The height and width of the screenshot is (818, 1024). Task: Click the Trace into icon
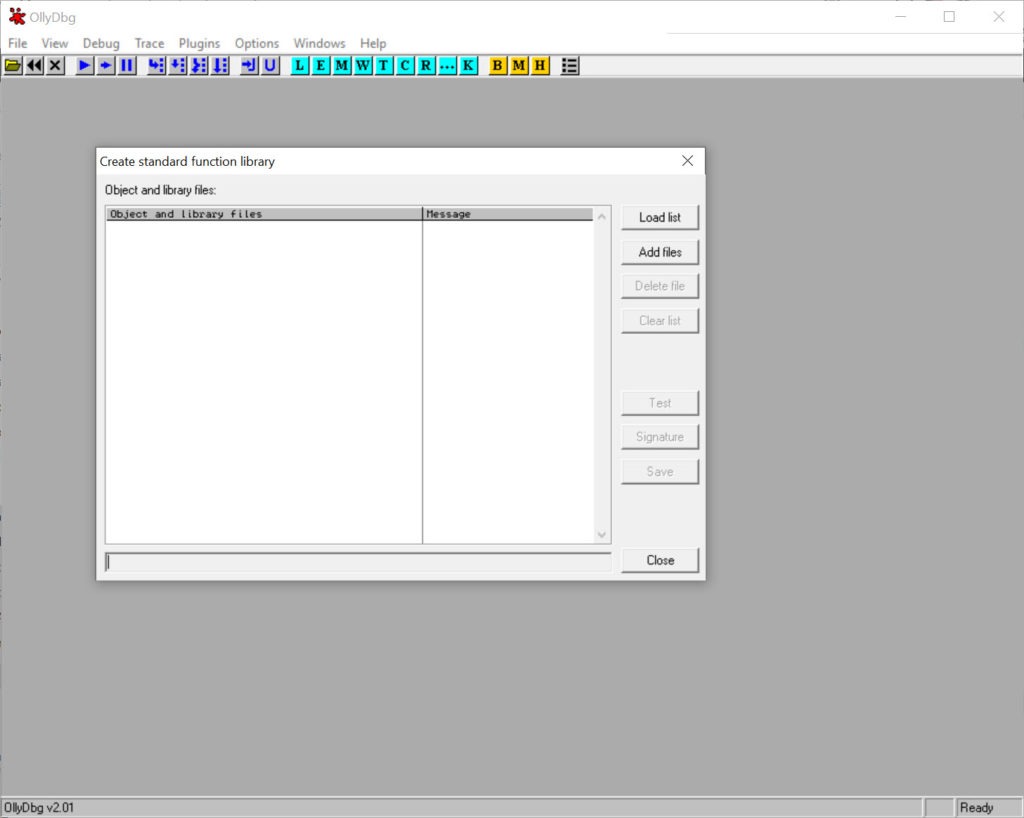[x=199, y=65]
